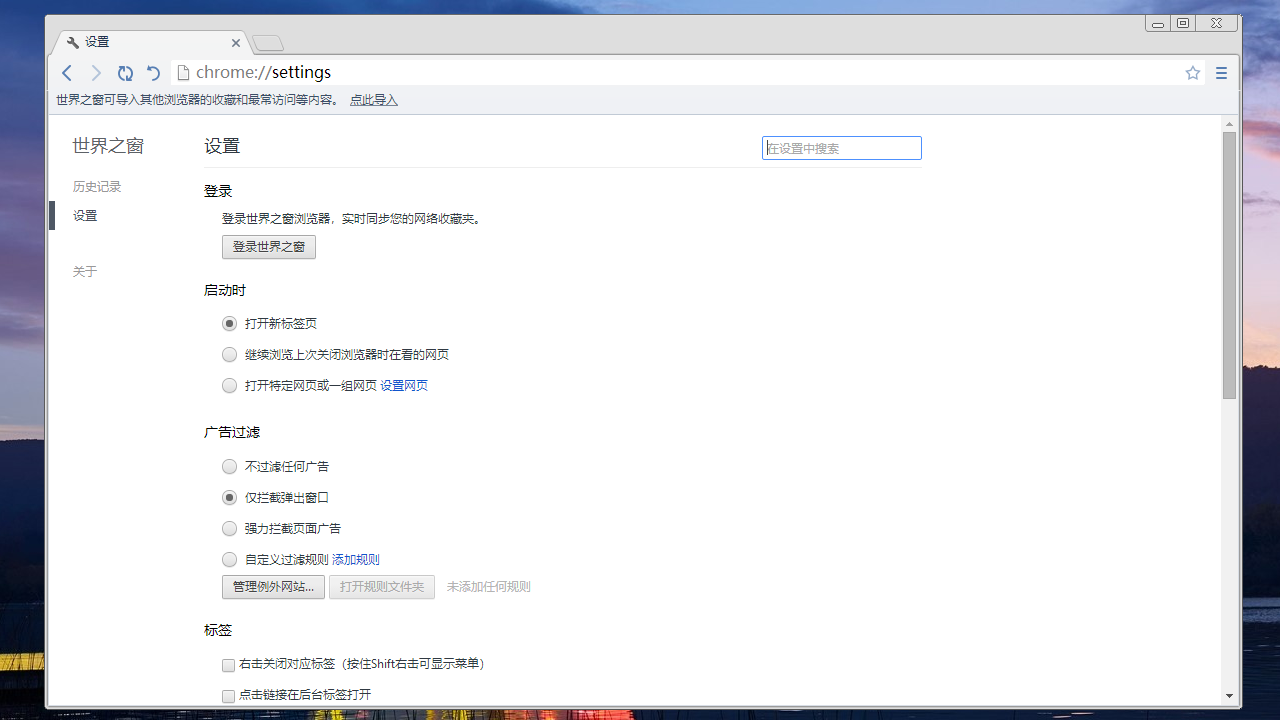Click the 在设置中搜索 search field
The image size is (1280, 720).
point(841,148)
